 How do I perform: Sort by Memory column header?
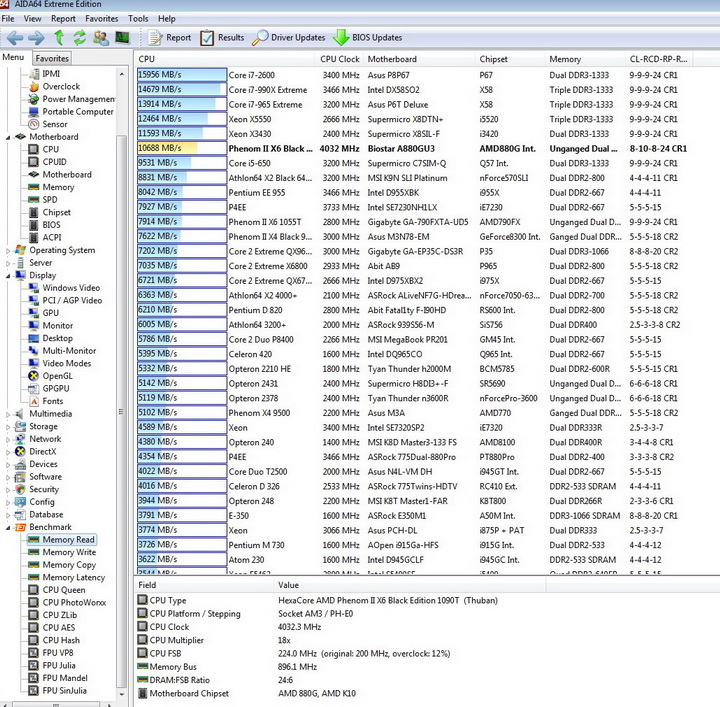coord(585,59)
